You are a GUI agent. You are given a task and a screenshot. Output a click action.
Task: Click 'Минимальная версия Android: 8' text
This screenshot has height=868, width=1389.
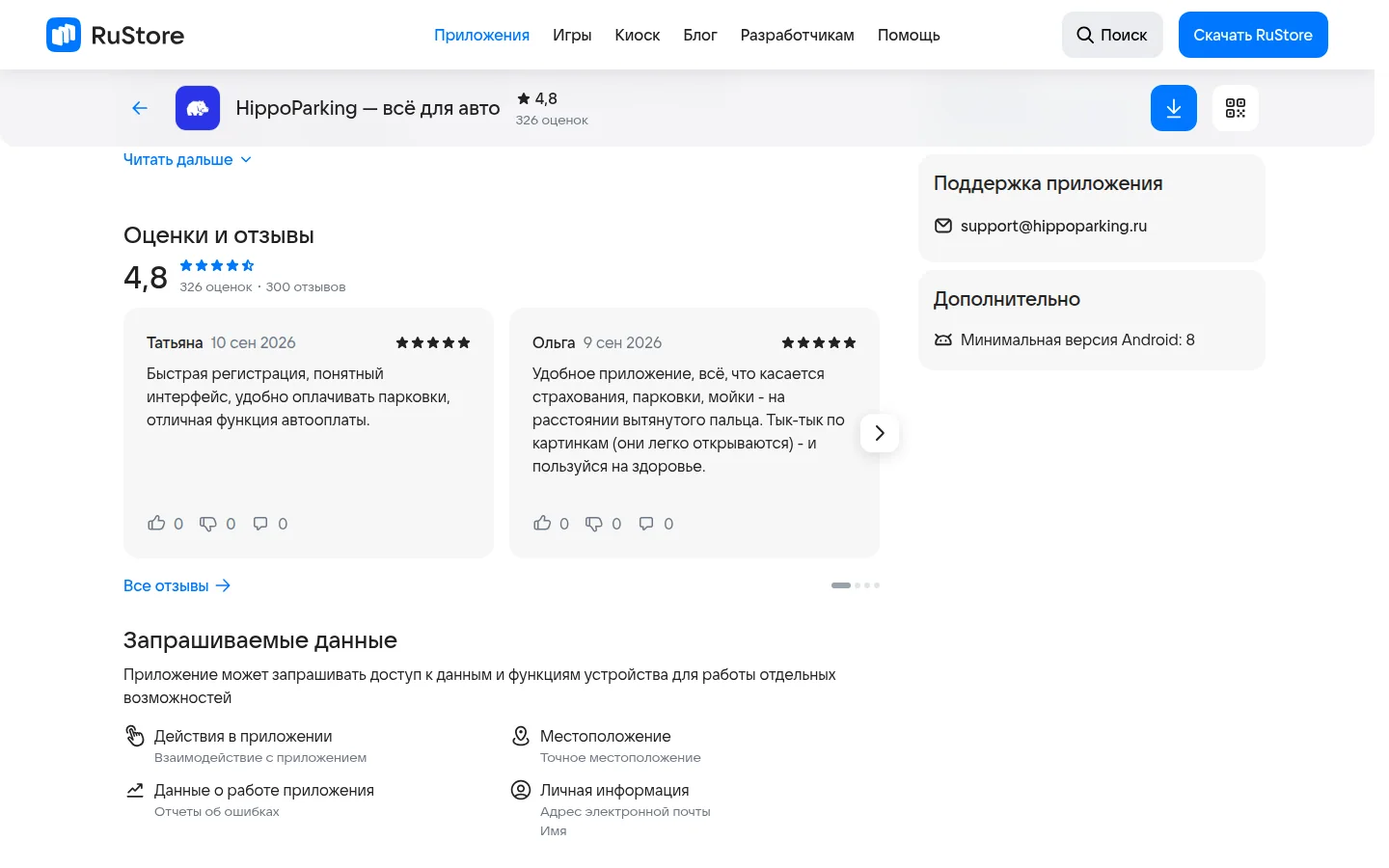pos(1077,339)
